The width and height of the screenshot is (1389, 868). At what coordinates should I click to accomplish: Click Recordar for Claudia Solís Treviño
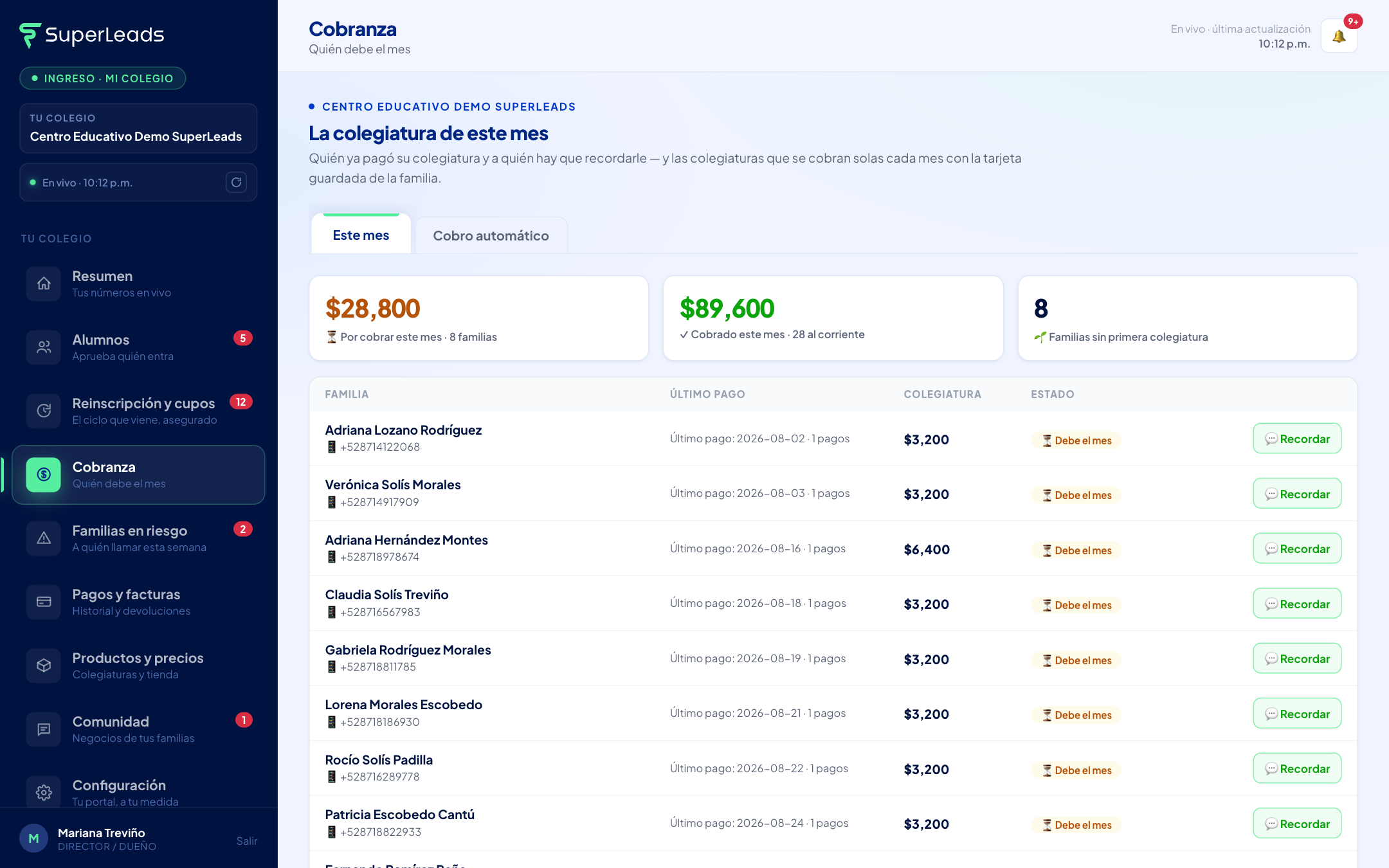tap(1297, 604)
